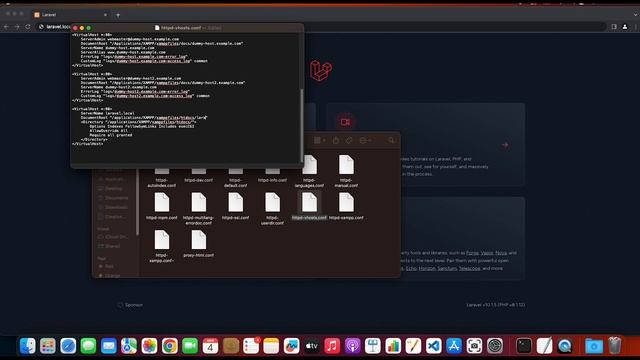This screenshot has height=360, width=640.
Task: Launch Visual Studio Code from the dock
Action: (434, 346)
